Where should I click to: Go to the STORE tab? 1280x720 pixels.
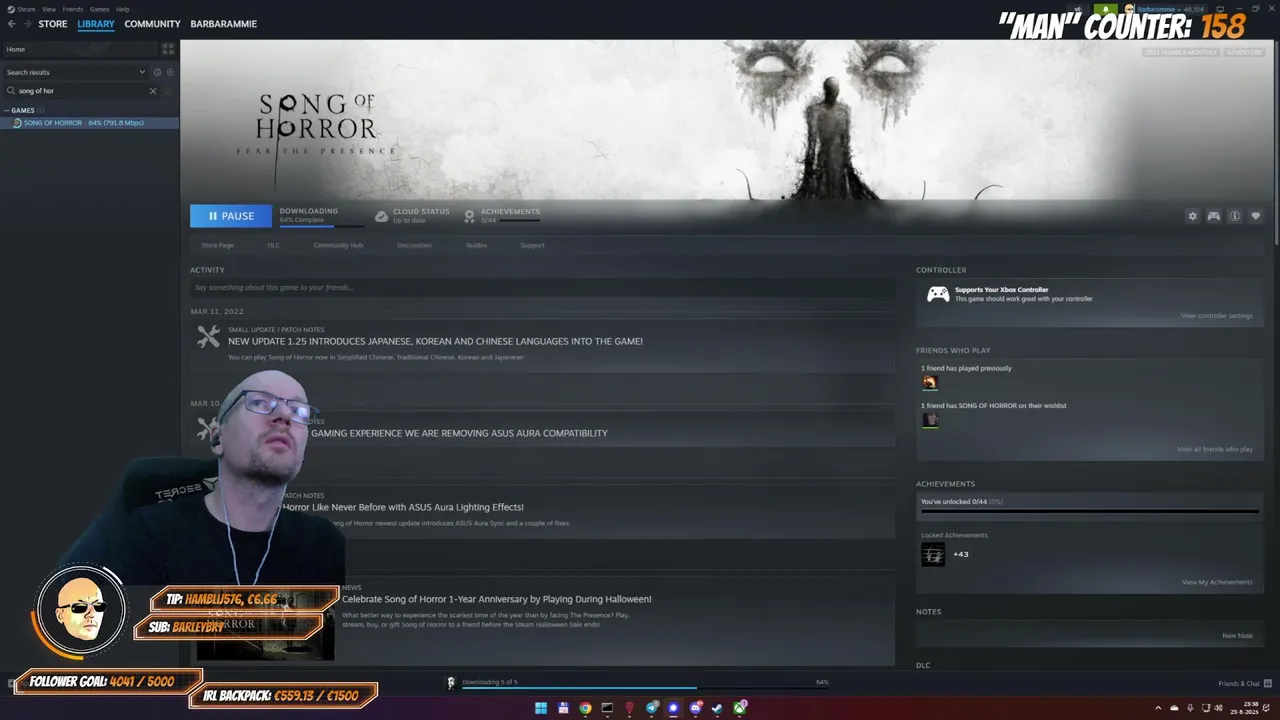point(53,24)
